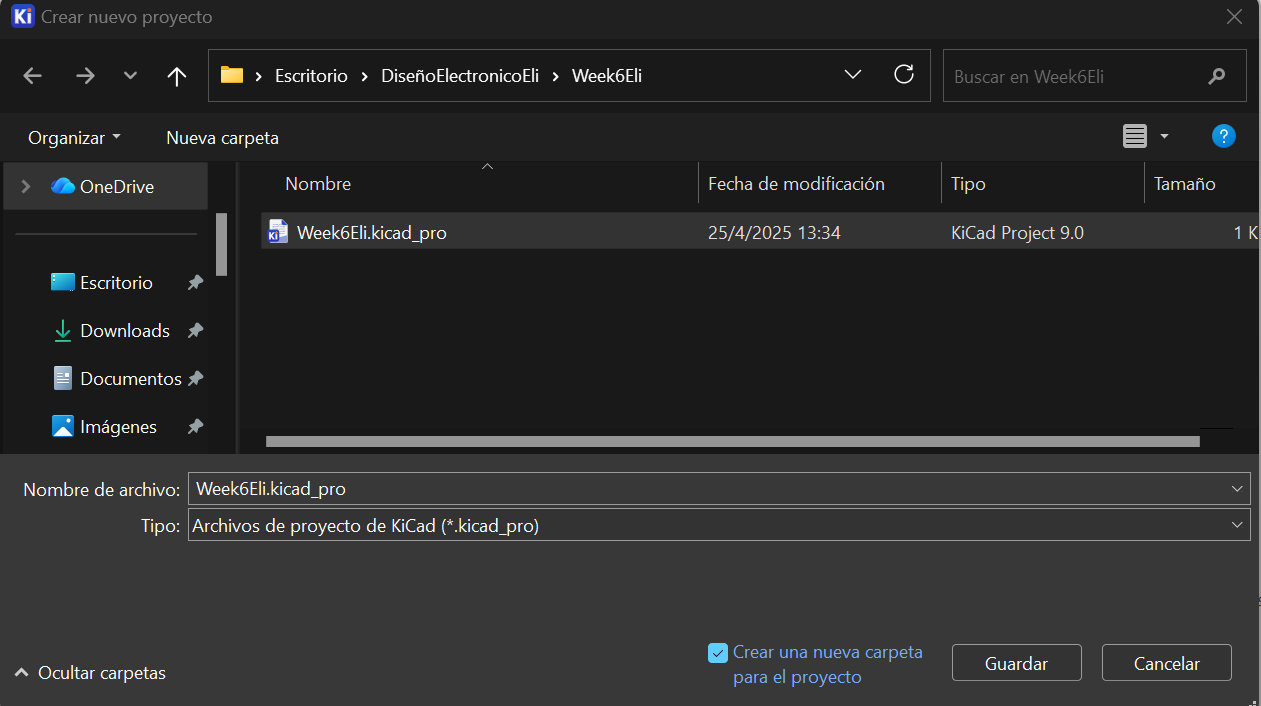Click the magnifier search icon
The width and height of the screenshot is (1261, 706).
(1216, 76)
